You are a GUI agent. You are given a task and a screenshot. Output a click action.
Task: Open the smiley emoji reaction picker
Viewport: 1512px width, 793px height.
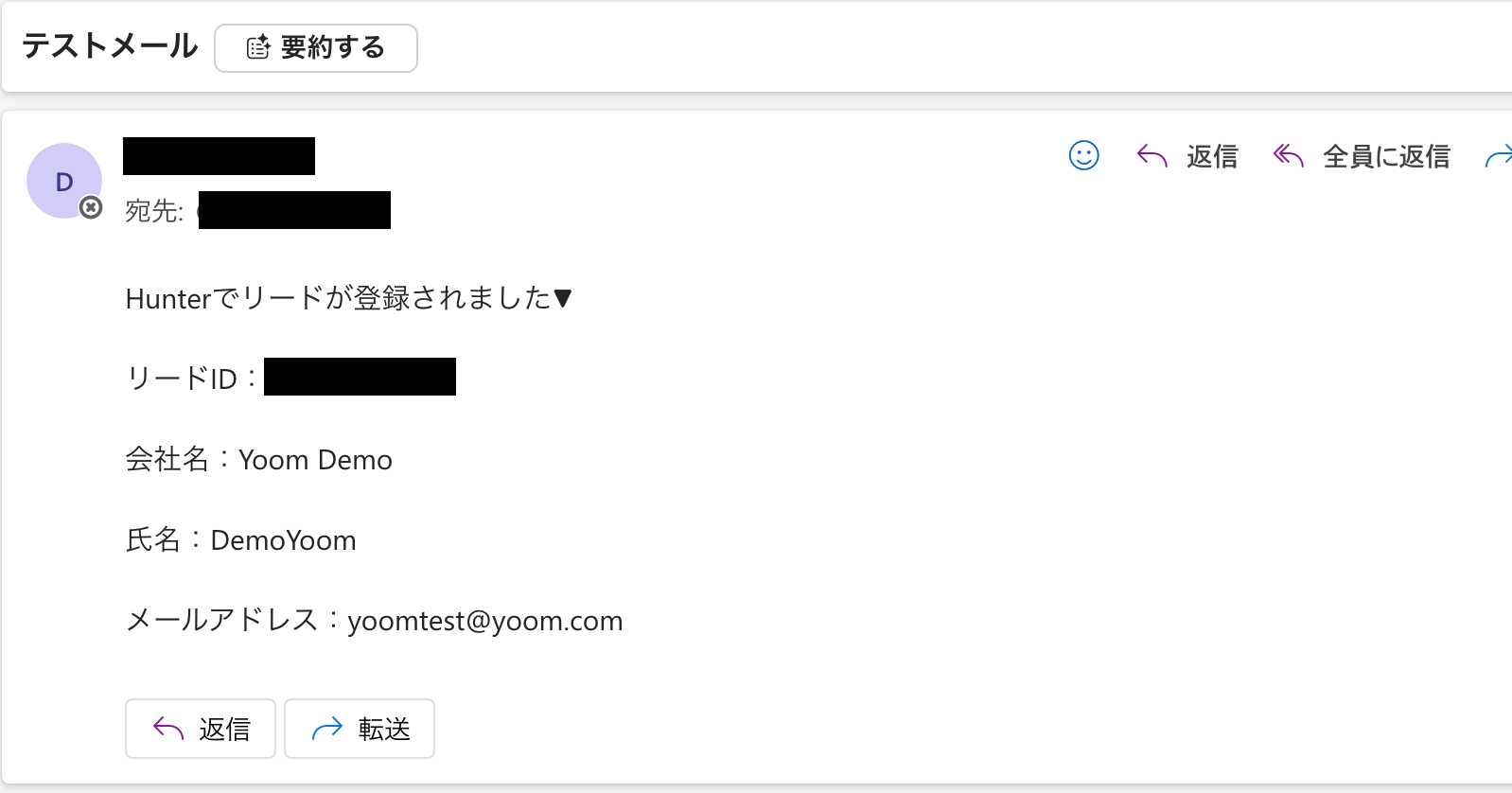tap(1083, 155)
